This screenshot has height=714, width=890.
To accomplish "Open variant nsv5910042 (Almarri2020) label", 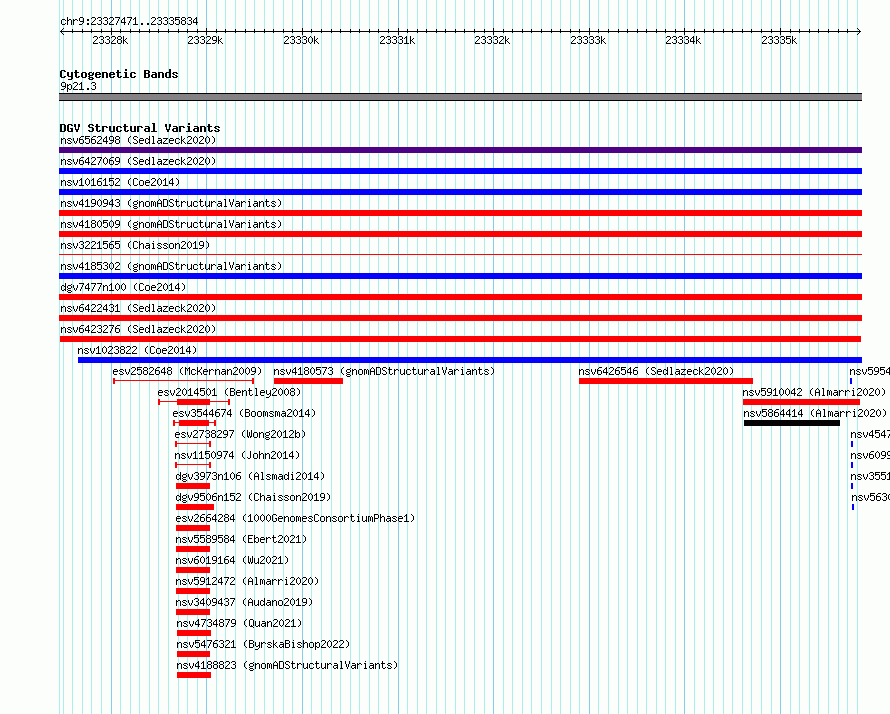I will click(814, 392).
